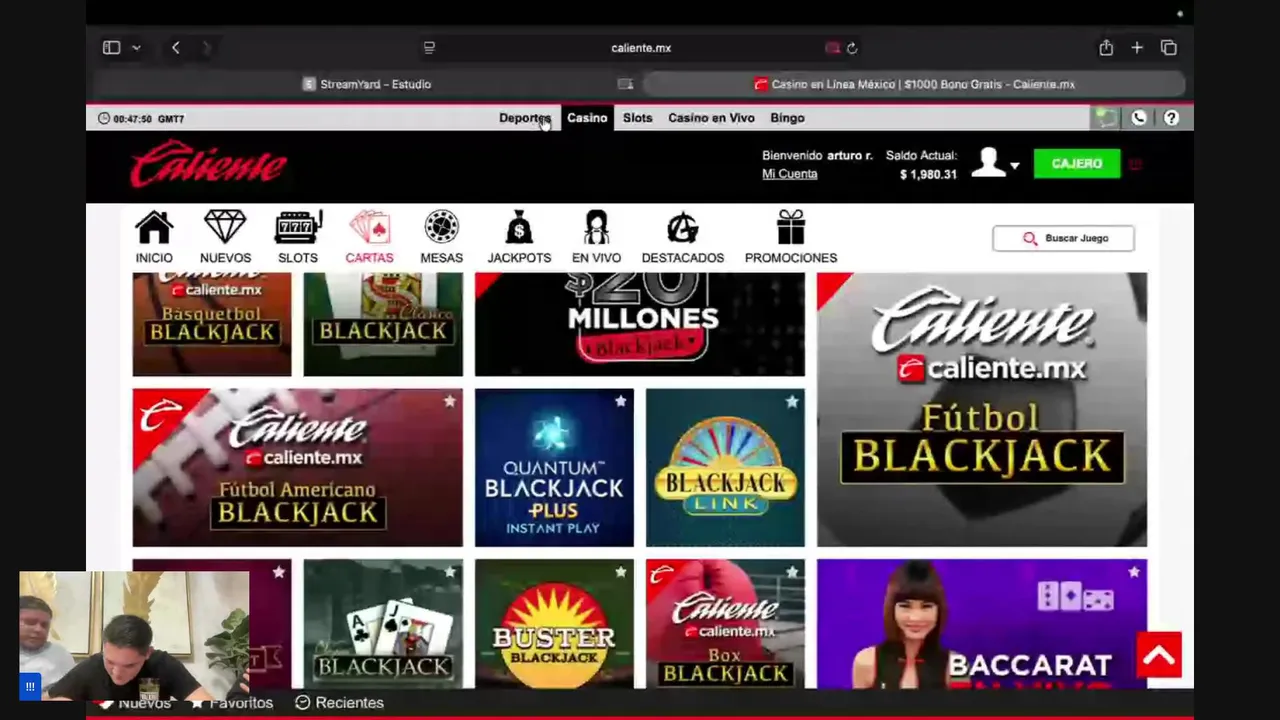Launch the Baccarat live game tile

pyautogui.click(x=982, y=624)
